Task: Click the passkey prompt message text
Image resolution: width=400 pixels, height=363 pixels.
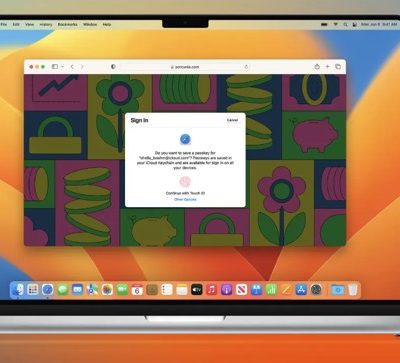Action: [x=185, y=160]
